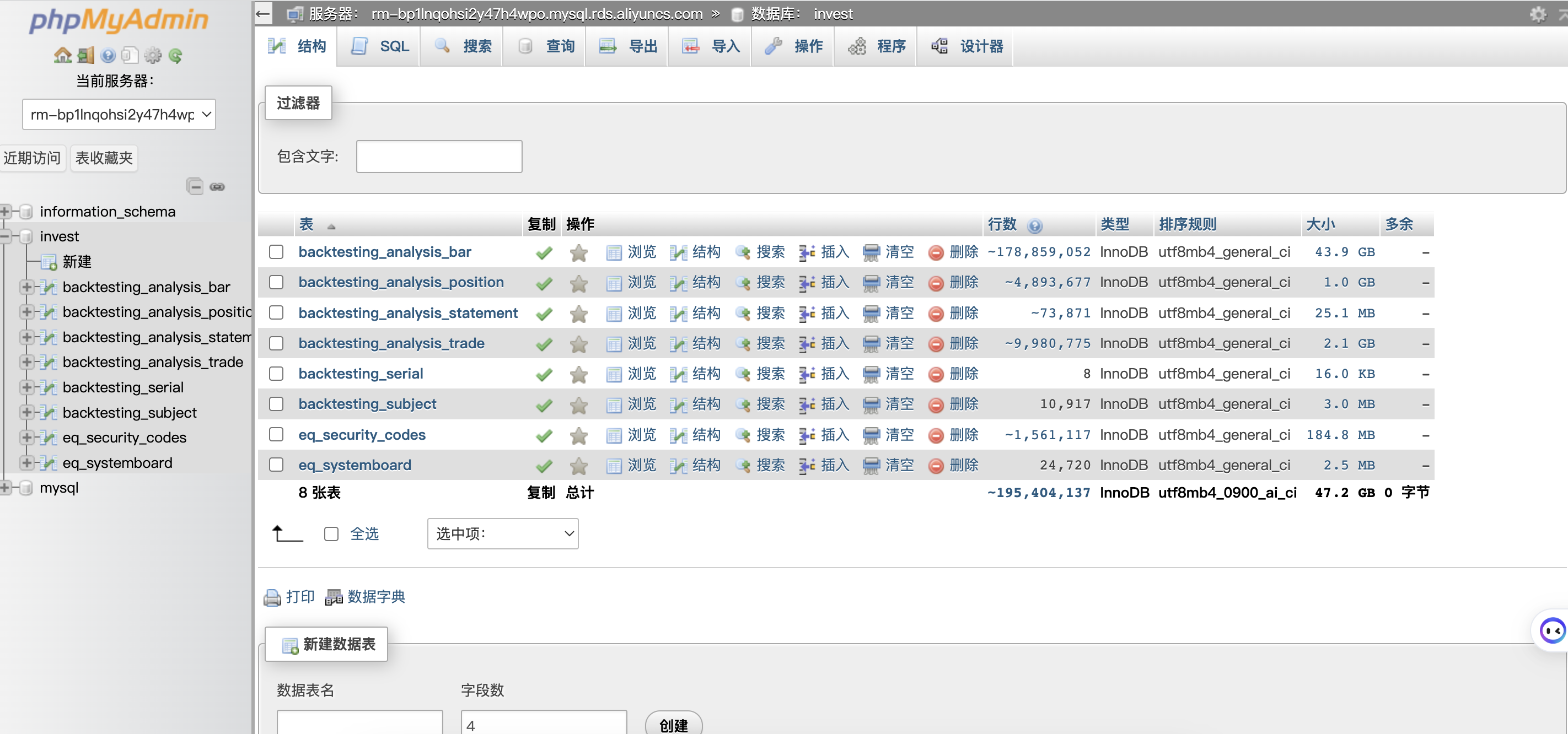
Task: Click the back arrow in the breadcrumb bar
Action: (x=263, y=13)
